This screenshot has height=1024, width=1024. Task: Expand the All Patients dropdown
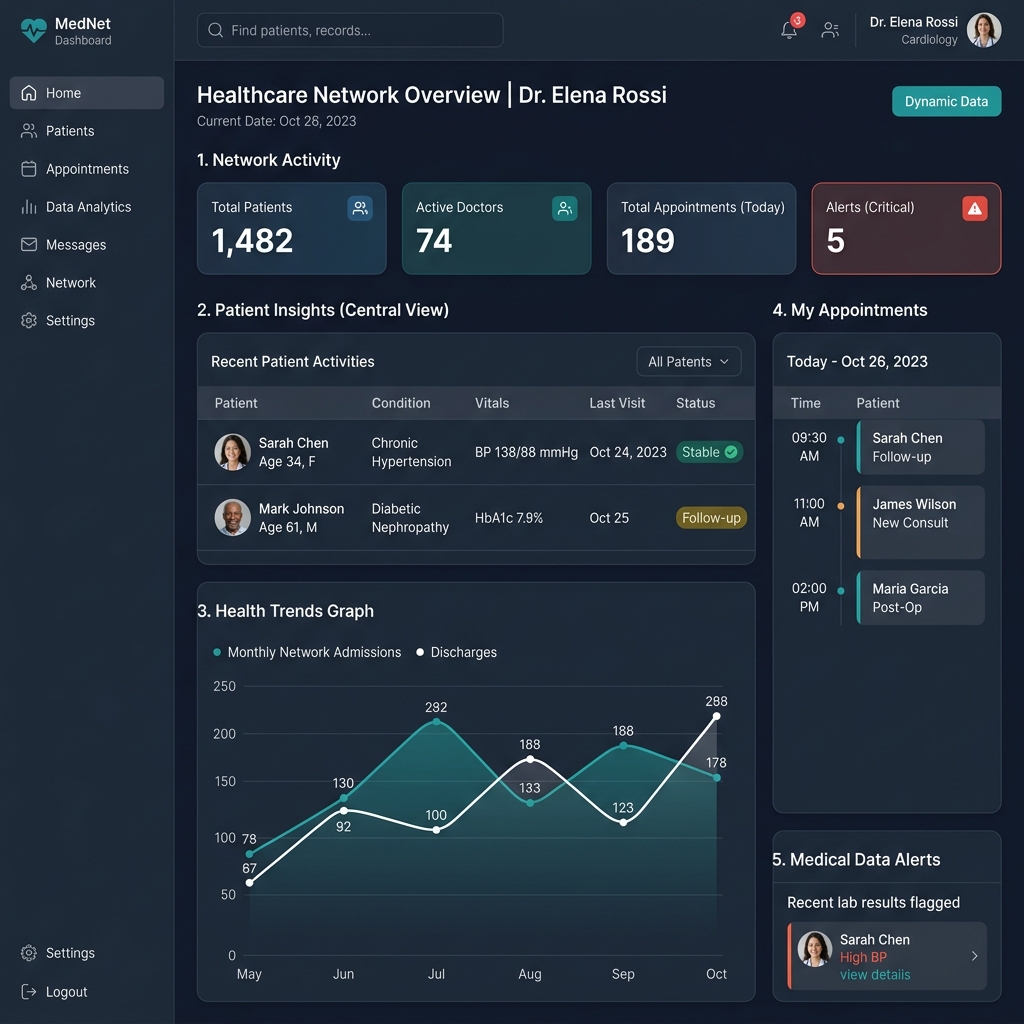(x=688, y=362)
